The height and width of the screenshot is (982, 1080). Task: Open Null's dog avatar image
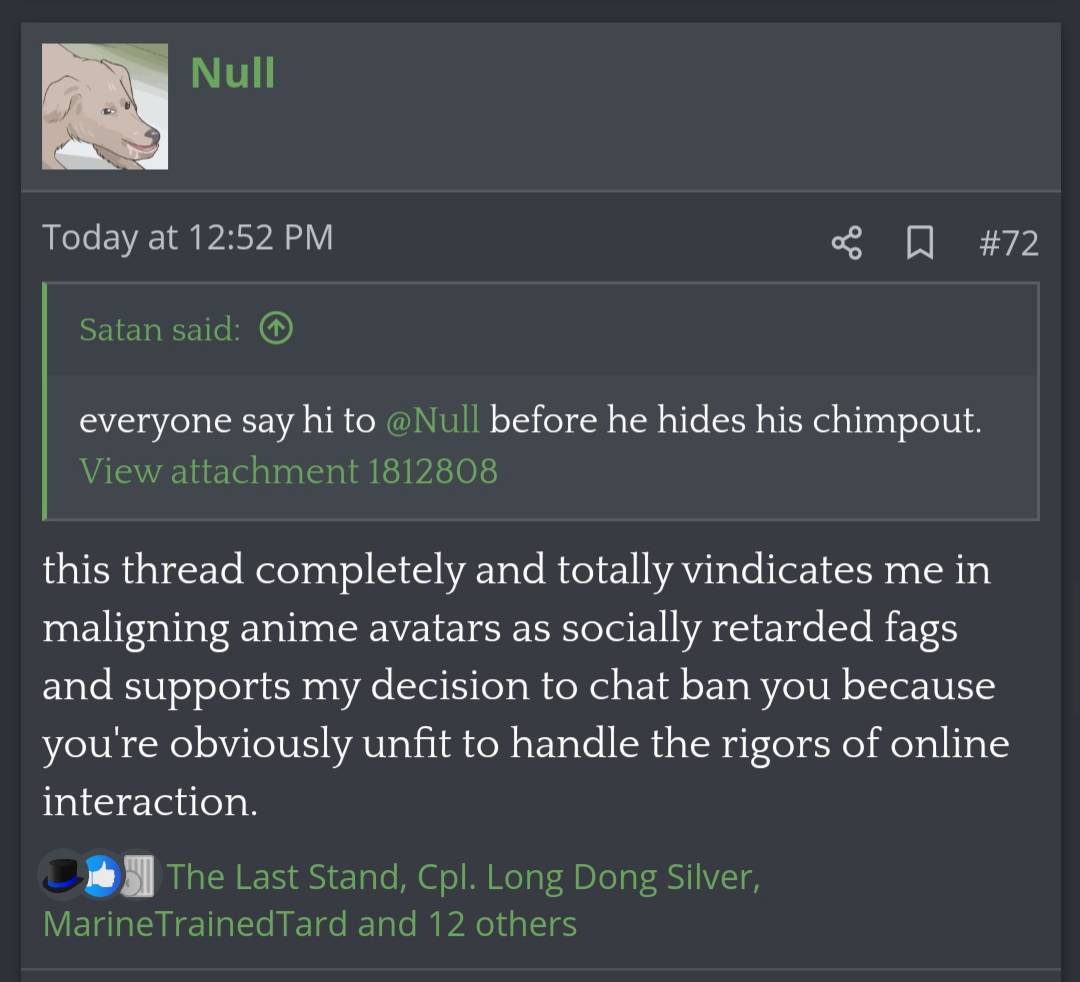click(x=105, y=106)
